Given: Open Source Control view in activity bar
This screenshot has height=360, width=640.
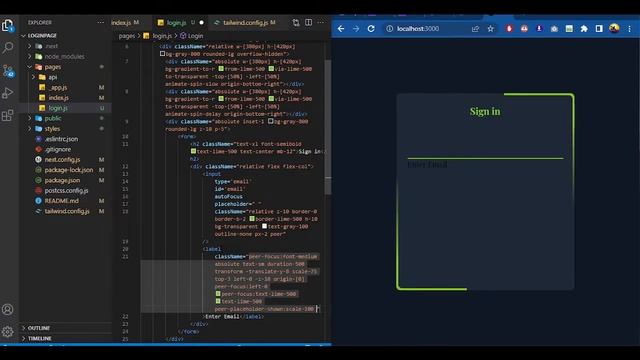Looking at the screenshot, I should tap(8, 71).
